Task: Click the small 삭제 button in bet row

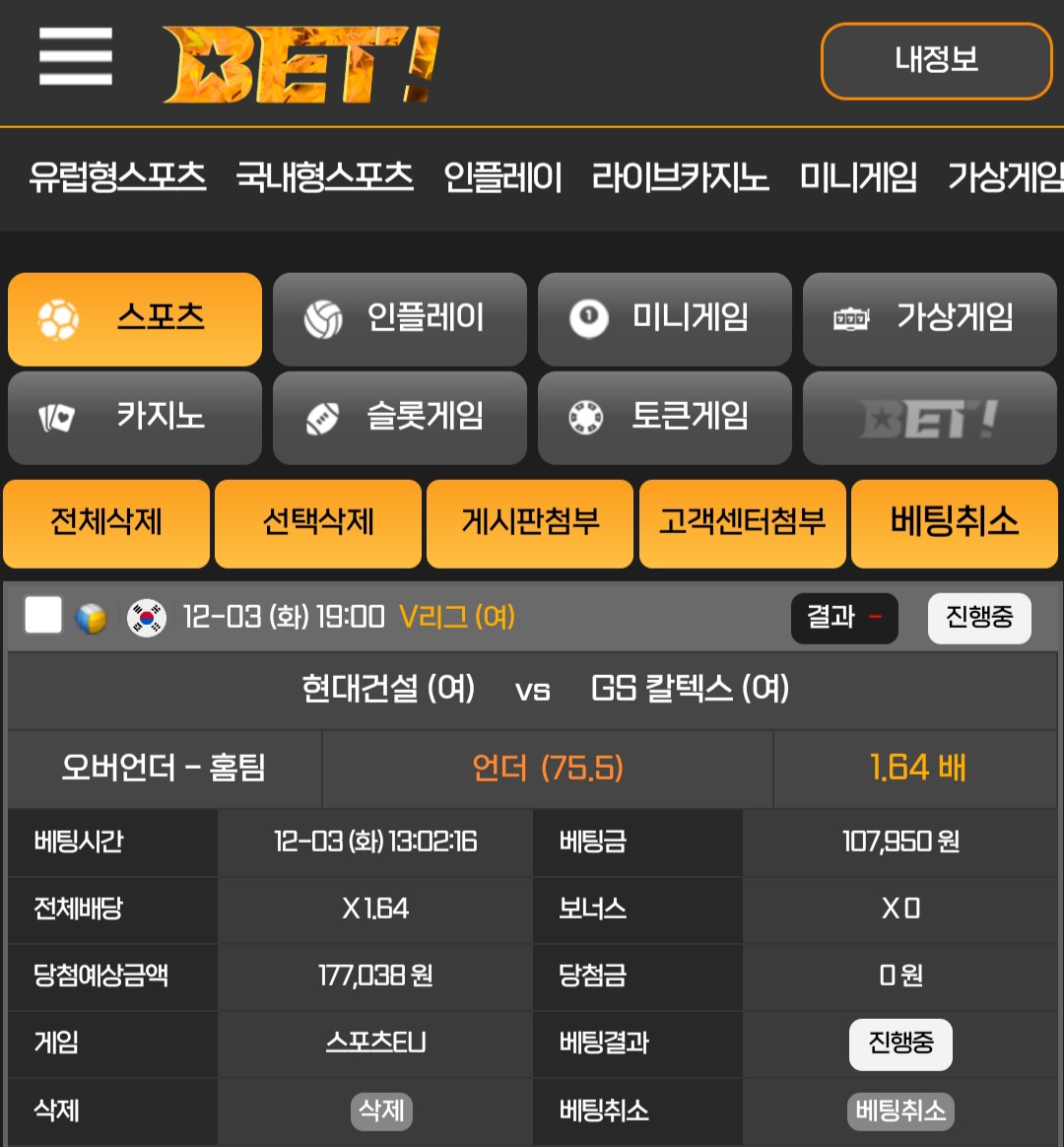Action: (x=381, y=1112)
